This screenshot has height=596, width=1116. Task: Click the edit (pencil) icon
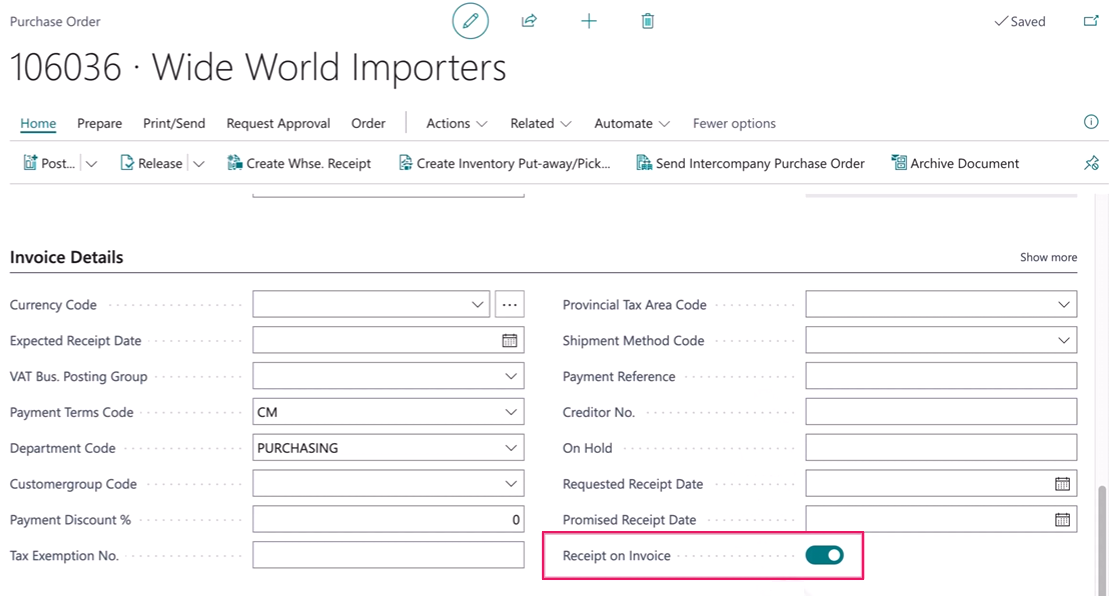(x=470, y=21)
